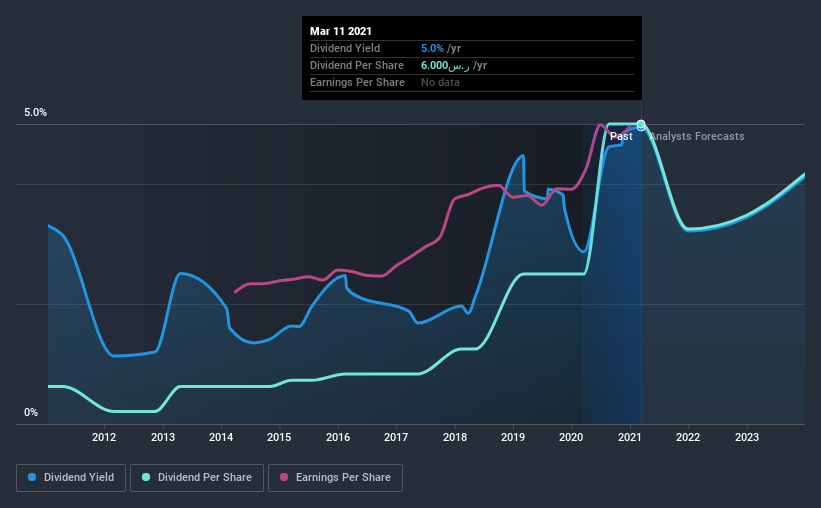Select the 2016 x-axis label

(x=338, y=437)
